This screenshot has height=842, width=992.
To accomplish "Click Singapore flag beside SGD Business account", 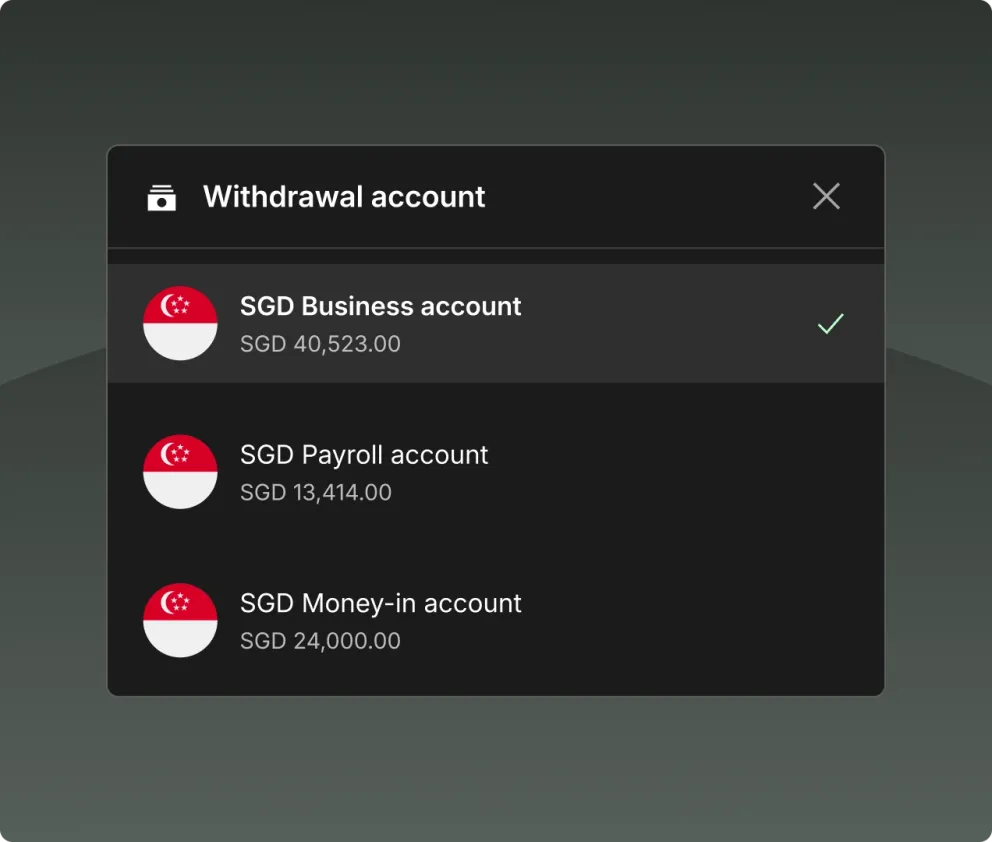I will 180,323.
